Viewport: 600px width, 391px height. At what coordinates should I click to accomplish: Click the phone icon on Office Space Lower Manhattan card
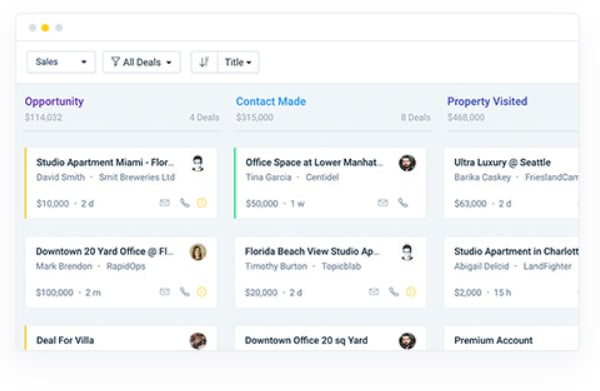(x=403, y=203)
